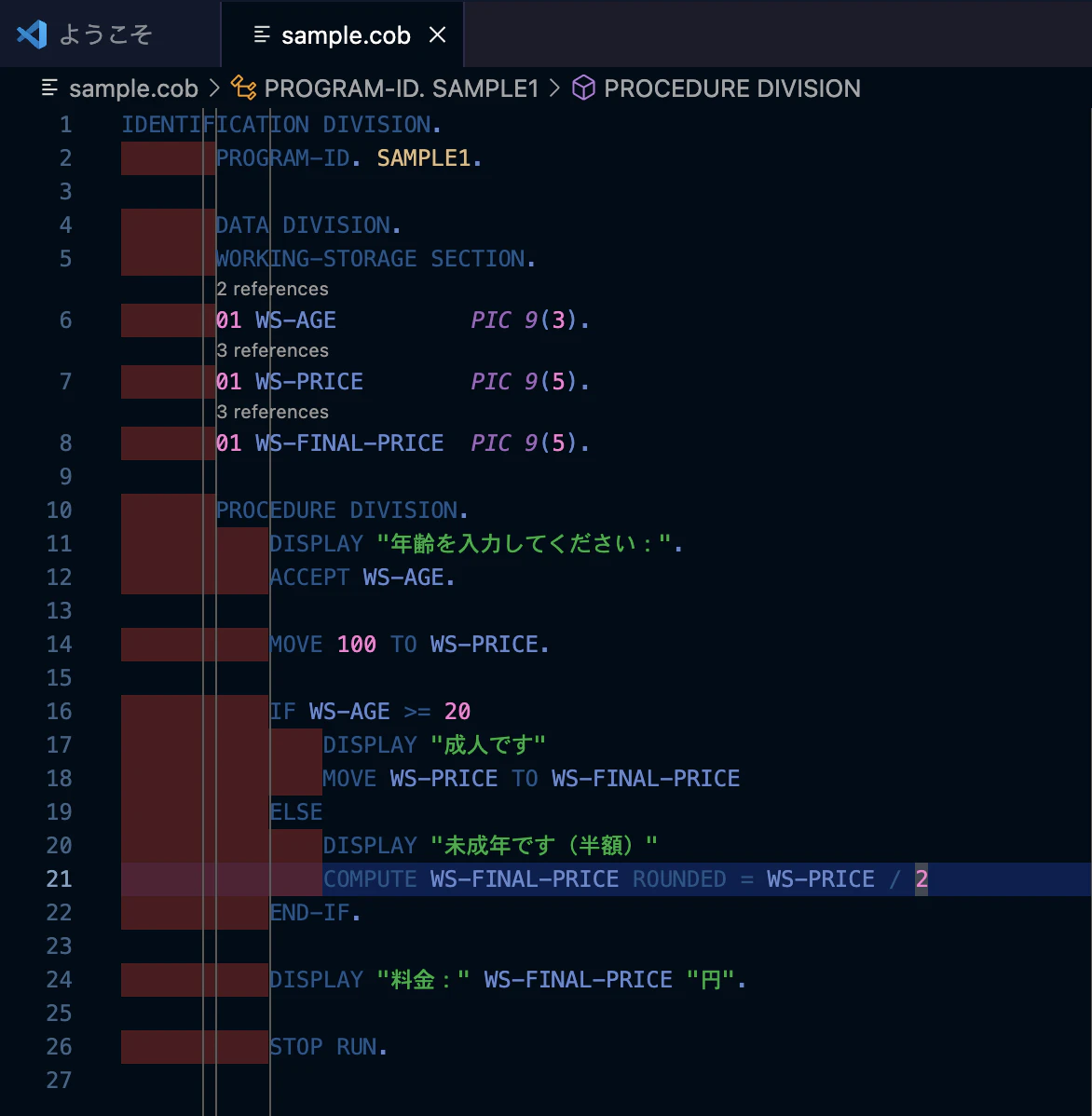
Task: Close the sample.cob tab
Action: (x=438, y=34)
